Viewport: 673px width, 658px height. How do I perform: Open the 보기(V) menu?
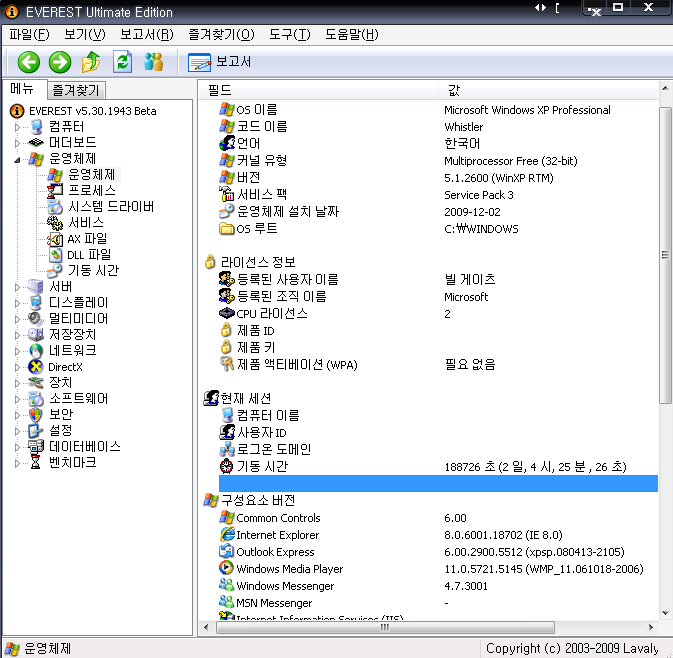click(x=85, y=34)
